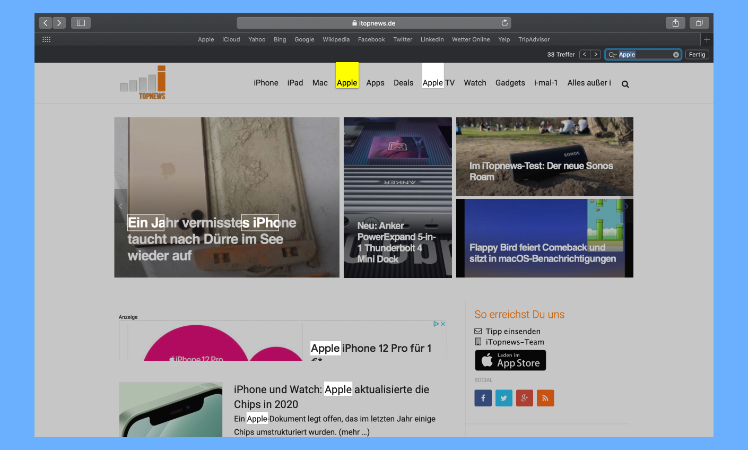Reload the page from the address bar
748x450 pixels.
505,23
